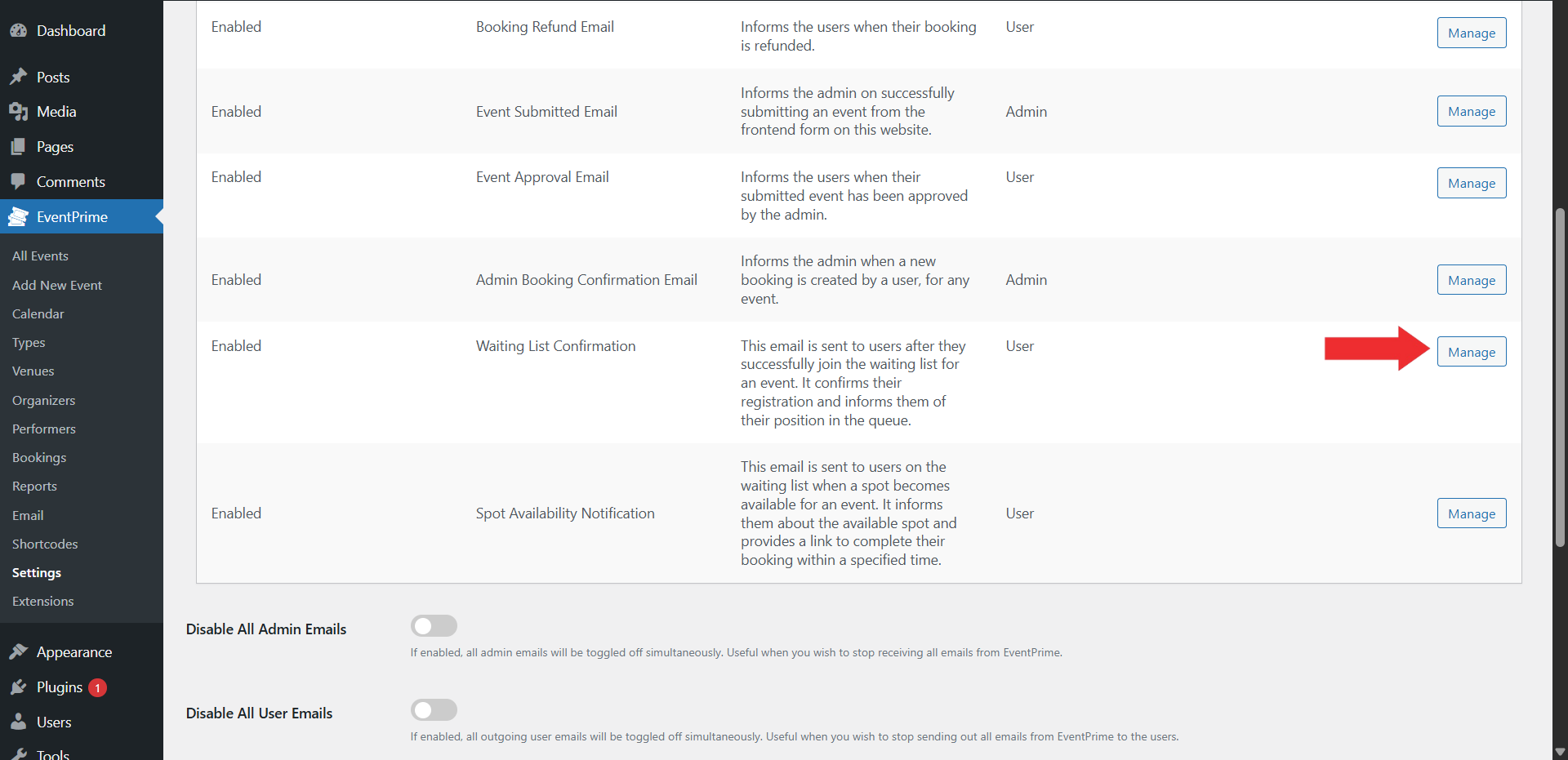The height and width of the screenshot is (760, 1568).
Task: Manage the Event Submitted Email
Action: click(1471, 111)
